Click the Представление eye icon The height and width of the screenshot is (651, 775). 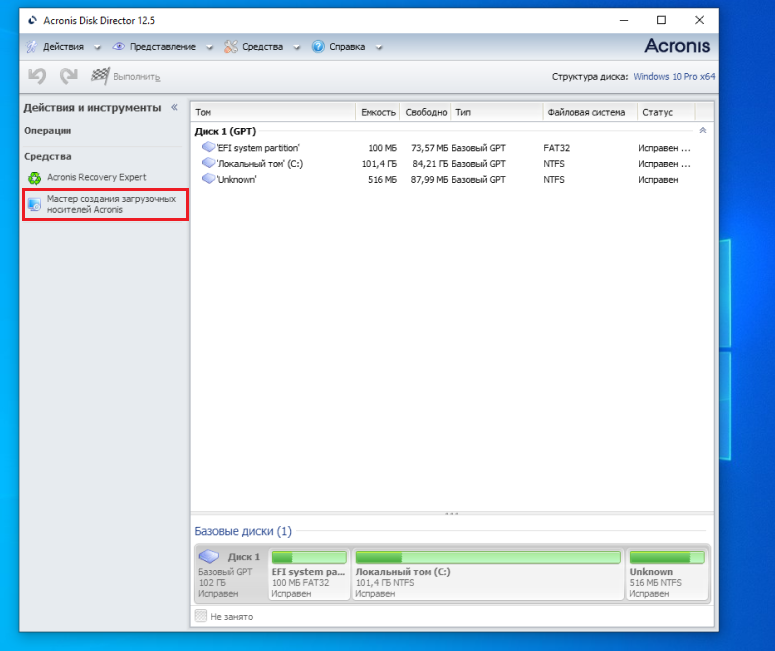point(119,46)
